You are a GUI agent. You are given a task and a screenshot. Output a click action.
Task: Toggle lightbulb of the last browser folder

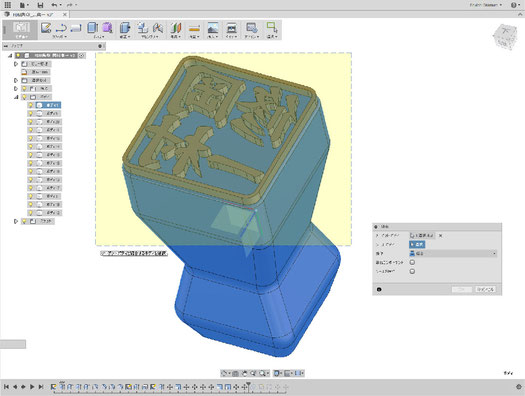24,221
